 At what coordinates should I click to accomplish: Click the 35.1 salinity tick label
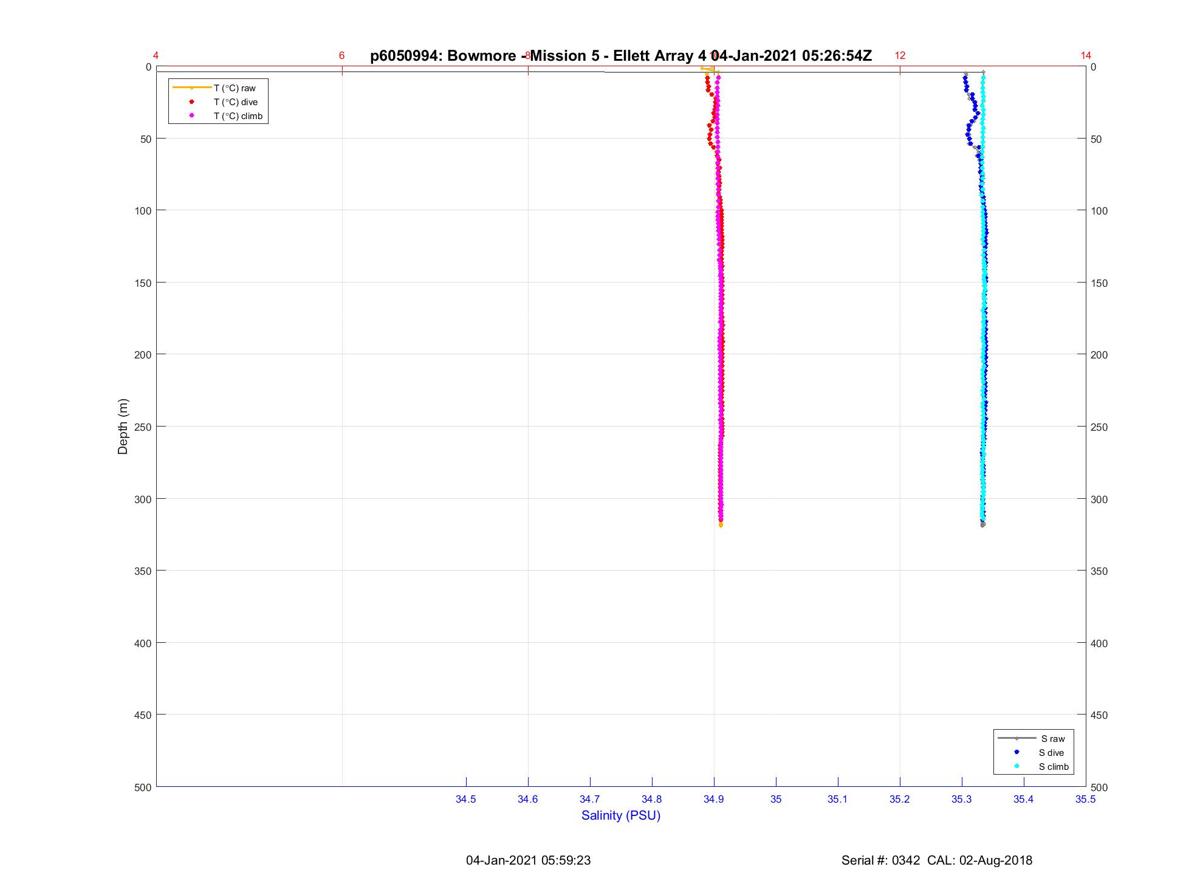[x=838, y=799]
